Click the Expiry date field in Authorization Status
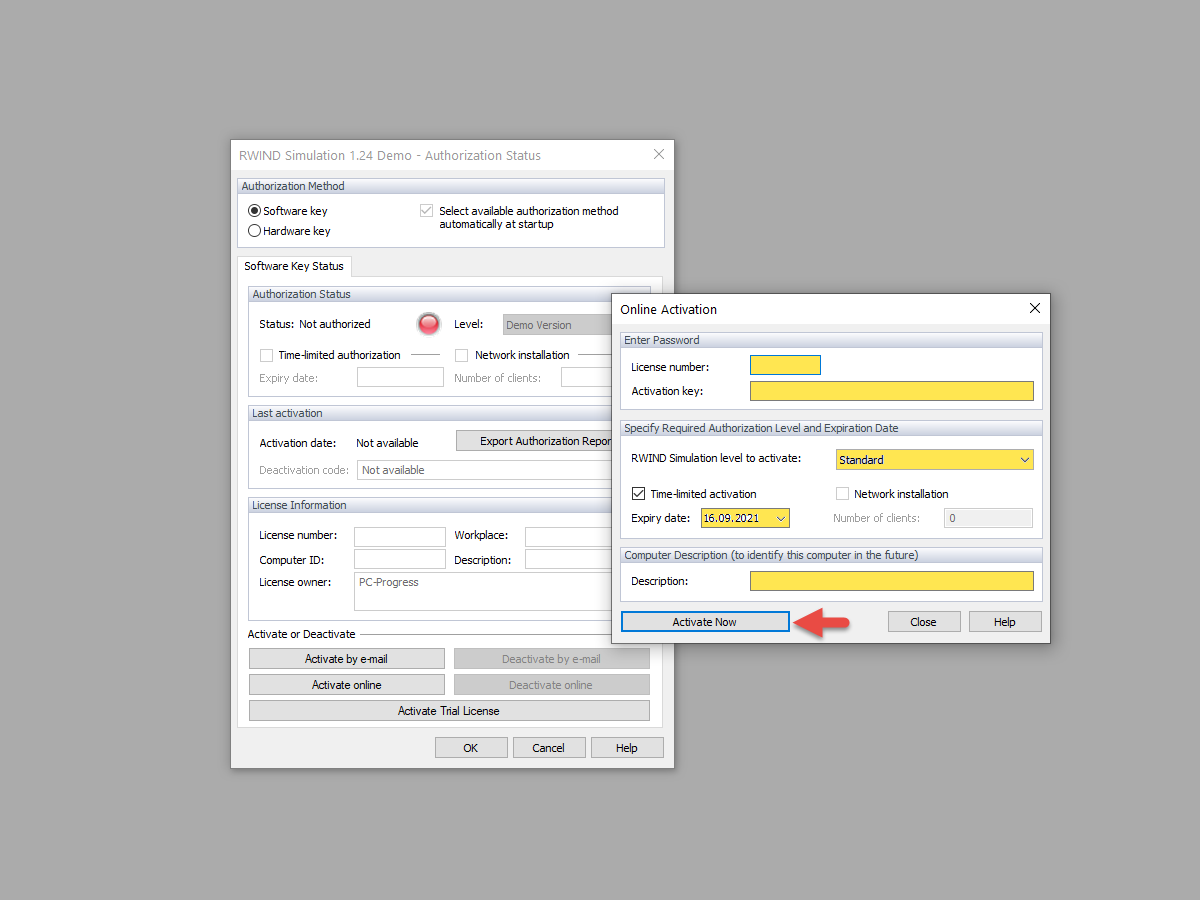This screenshot has width=1200, height=900. 400,377
